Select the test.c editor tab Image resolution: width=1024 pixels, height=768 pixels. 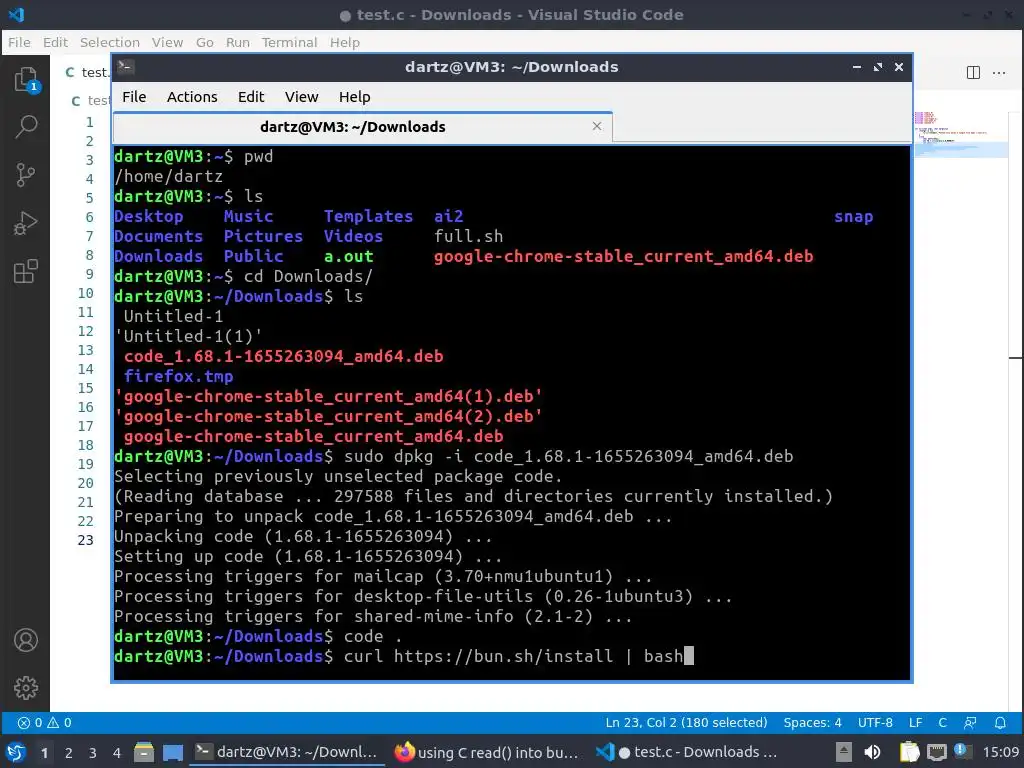click(87, 72)
